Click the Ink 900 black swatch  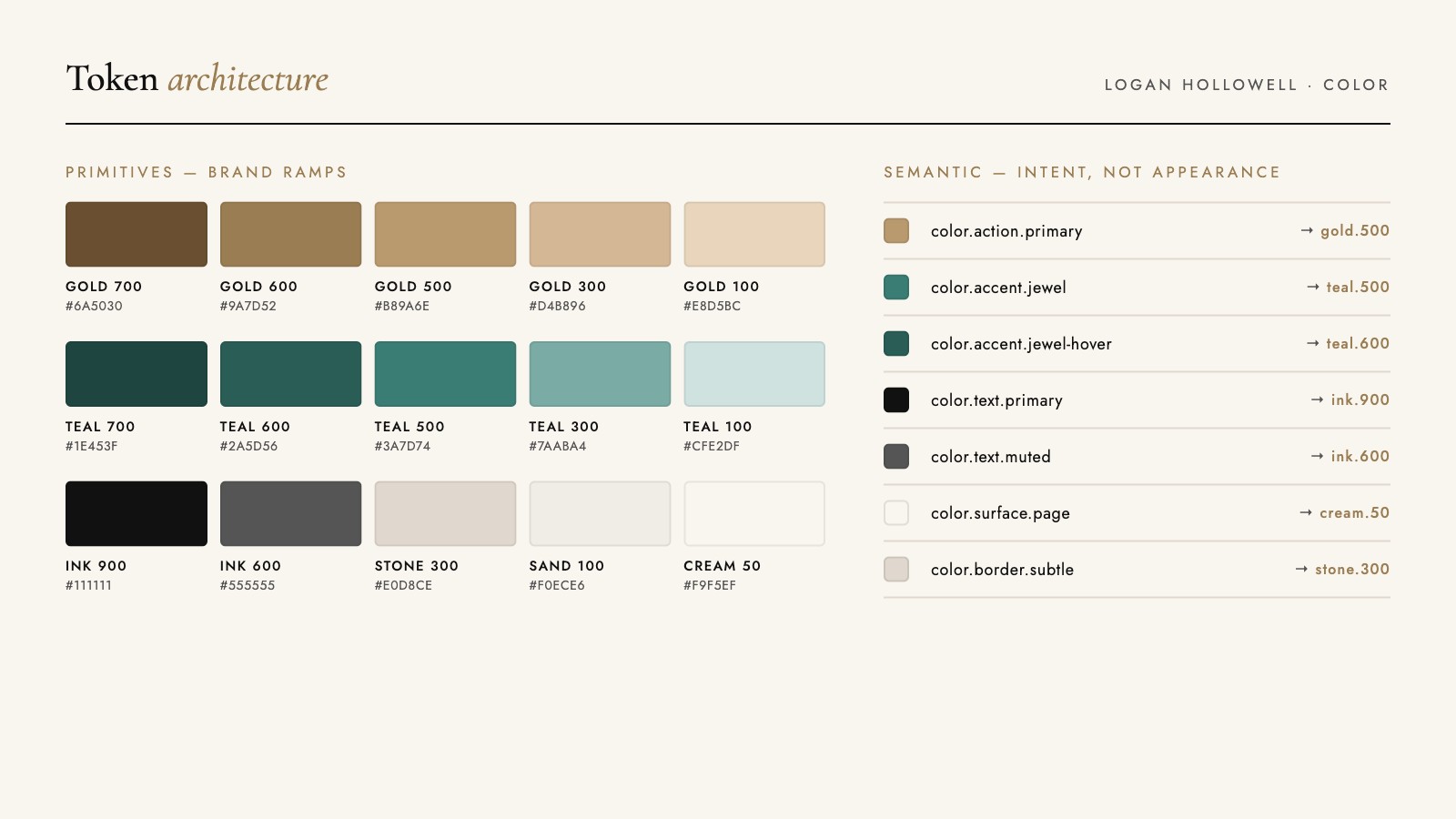pyautogui.click(x=136, y=514)
